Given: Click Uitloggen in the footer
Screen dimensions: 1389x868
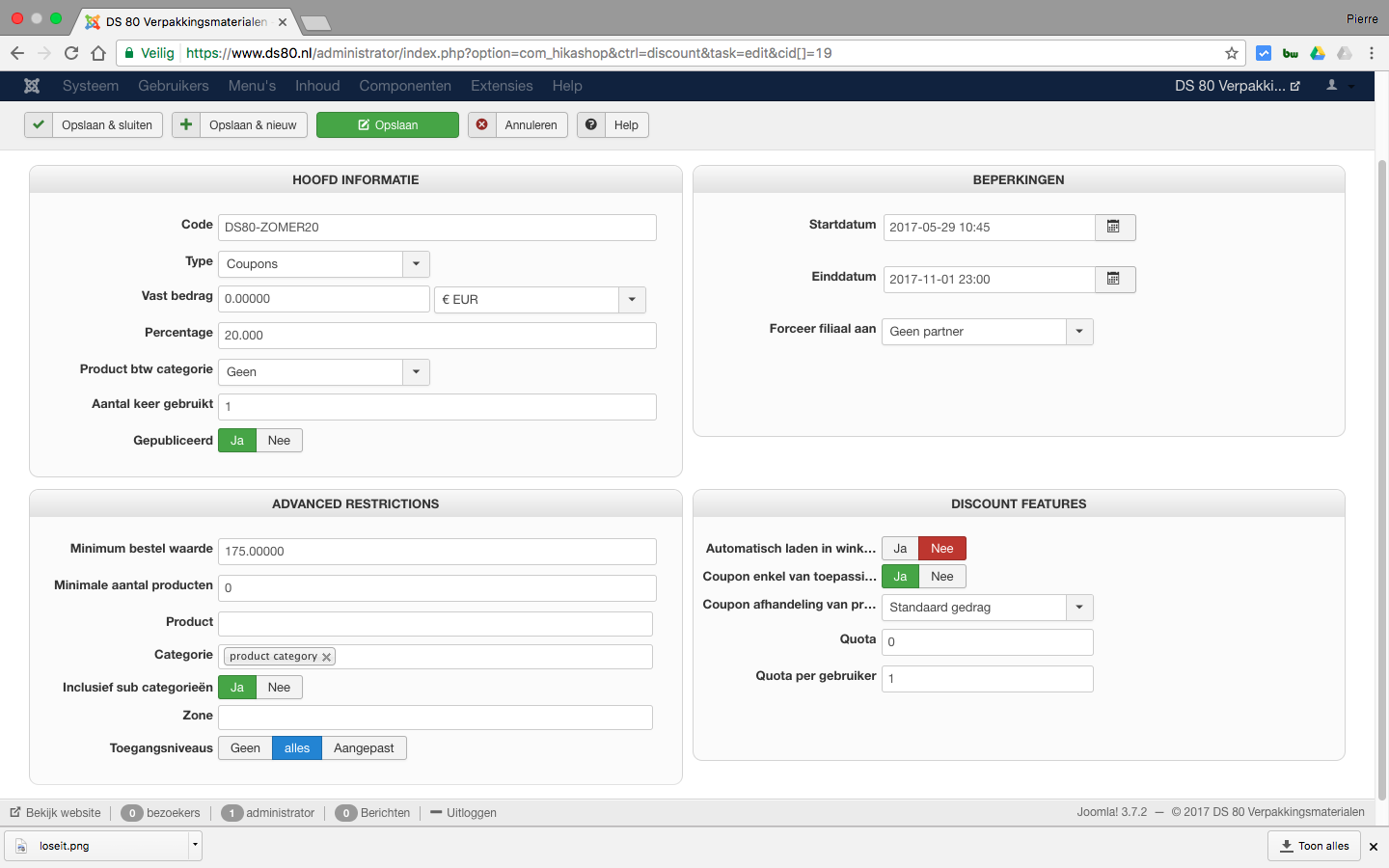Looking at the screenshot, I should [464, 813].
